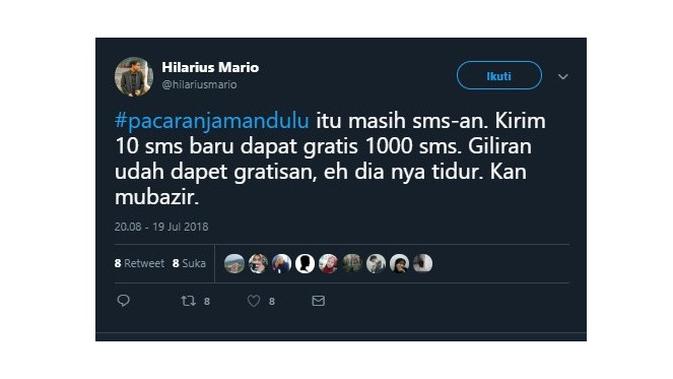The image size is (673, 379).
Task: Open the @hilariusmario handle link
Action: coord(199,85)
